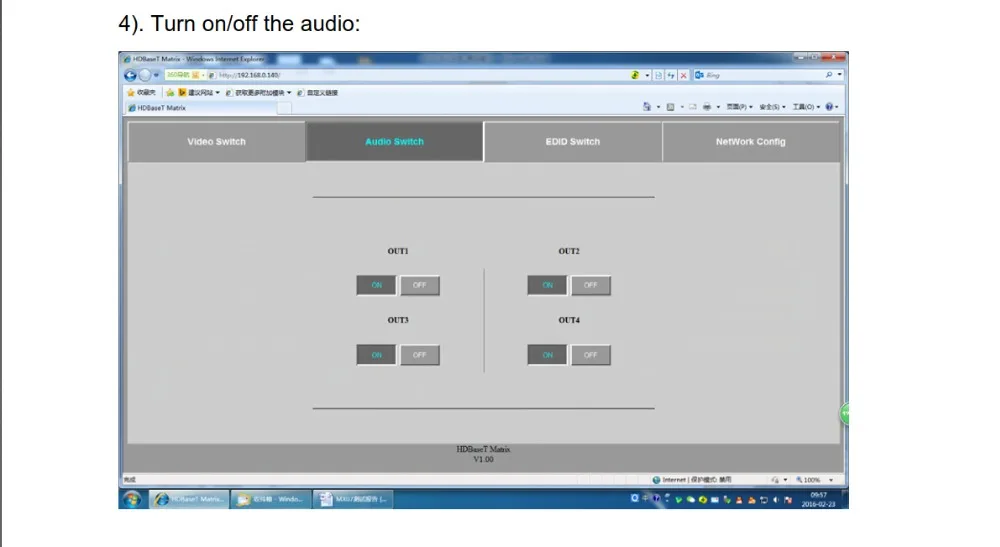Click the Windows Start orb
Screen dimensions: 1000x547
(132, 499)
